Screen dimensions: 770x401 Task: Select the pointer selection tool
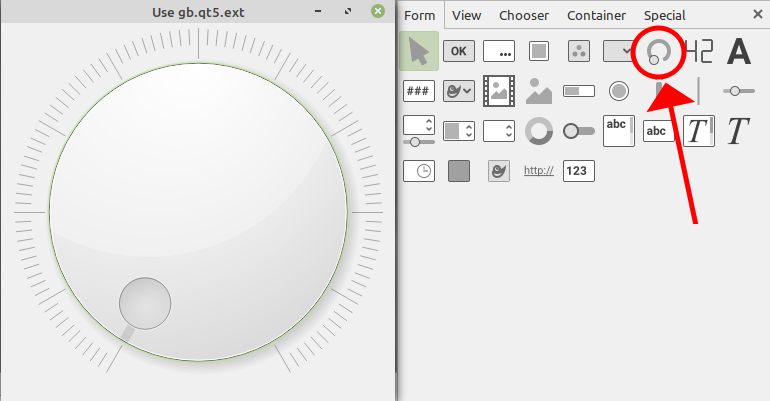coord(419,51)
